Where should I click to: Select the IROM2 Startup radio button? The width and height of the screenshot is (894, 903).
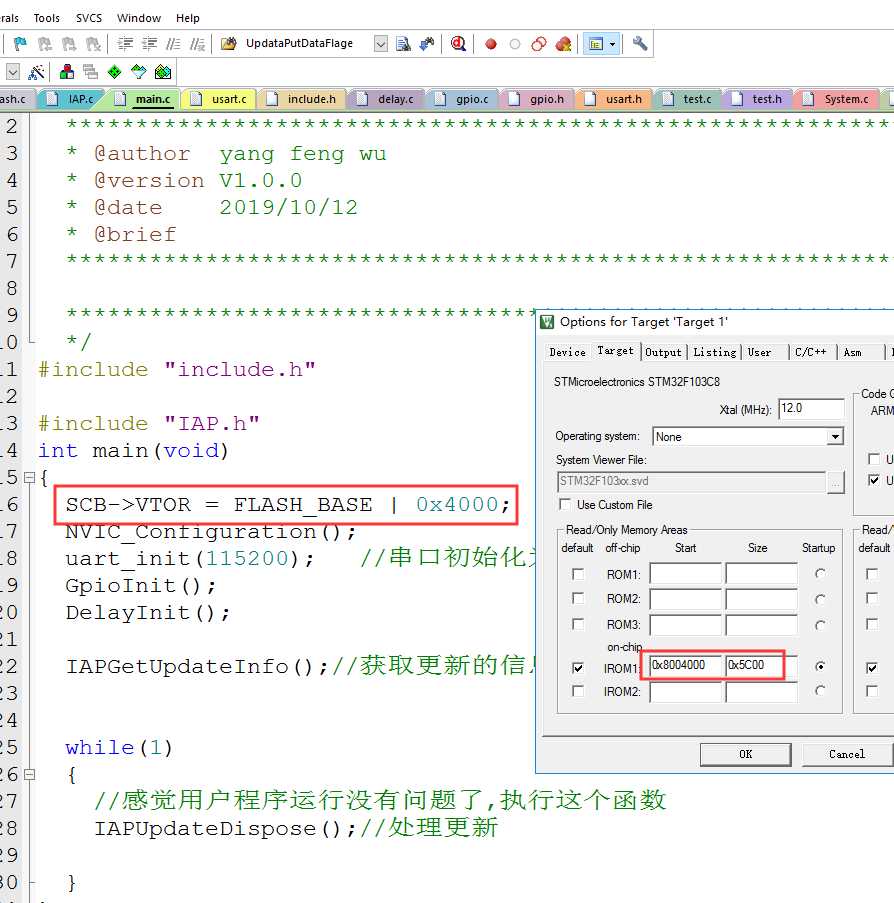pyautogui.click(x=820, y=690)
